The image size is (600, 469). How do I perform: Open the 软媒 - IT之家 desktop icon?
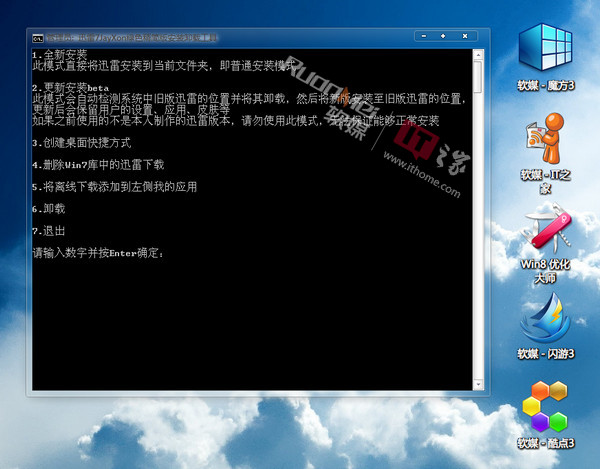point(545,153)
